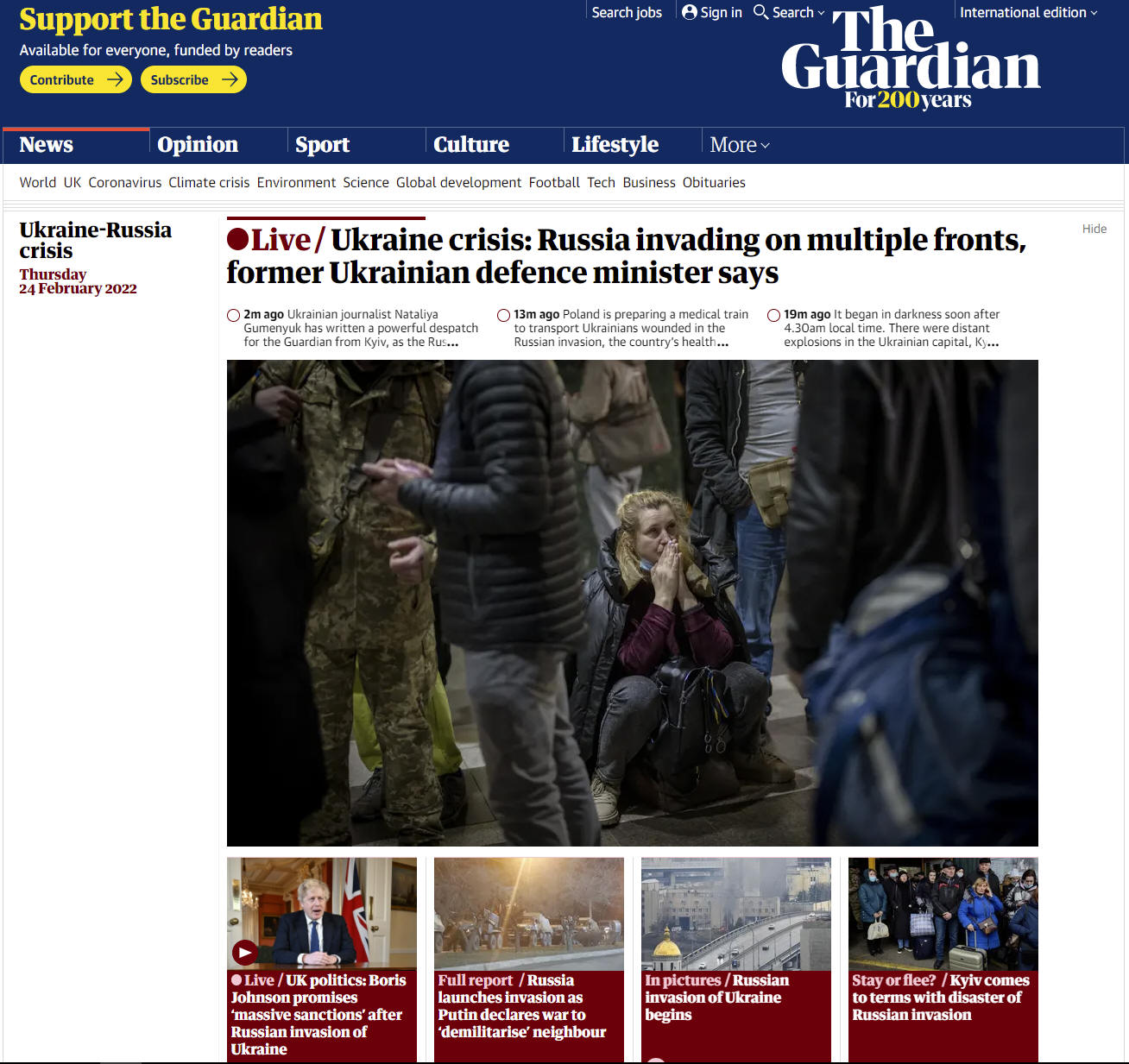Hide the Ukraine-Russia crisis section
The width and height of the screenshot is (1129, 1064).
click(x=1094, y=229)
